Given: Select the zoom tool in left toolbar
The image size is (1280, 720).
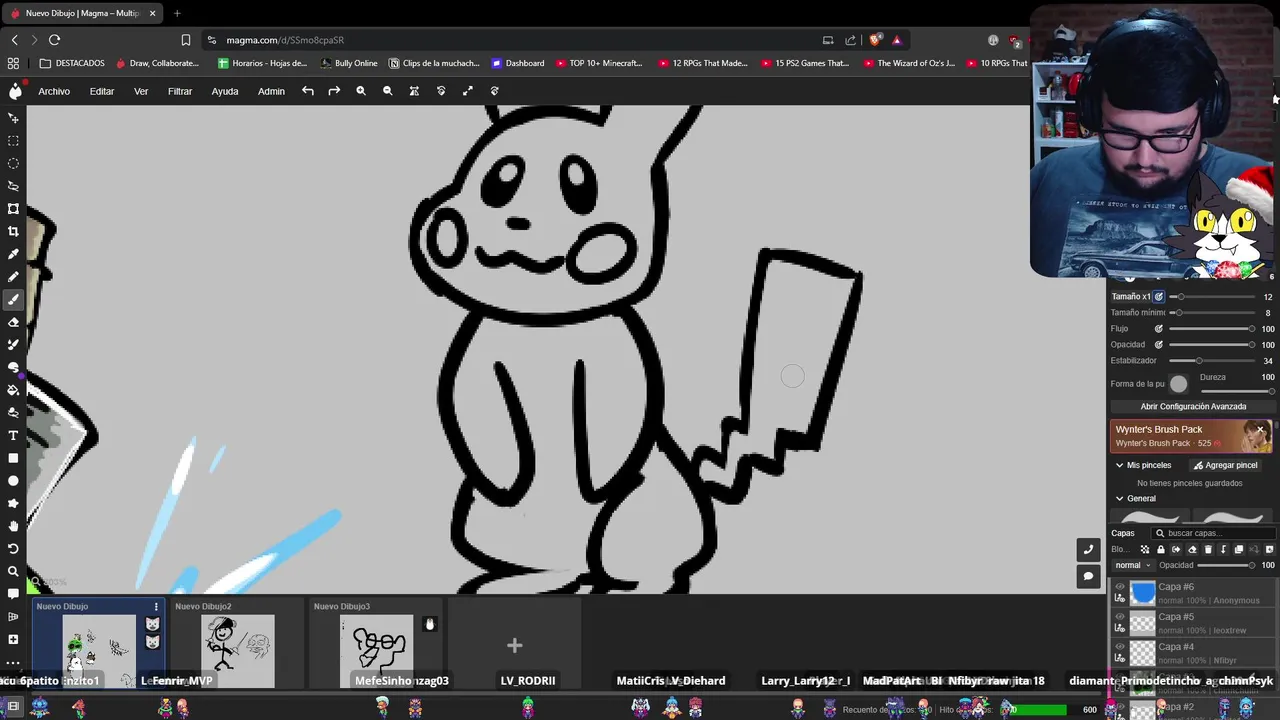Looking at the screenshot, I should click(x=13, y=571).
